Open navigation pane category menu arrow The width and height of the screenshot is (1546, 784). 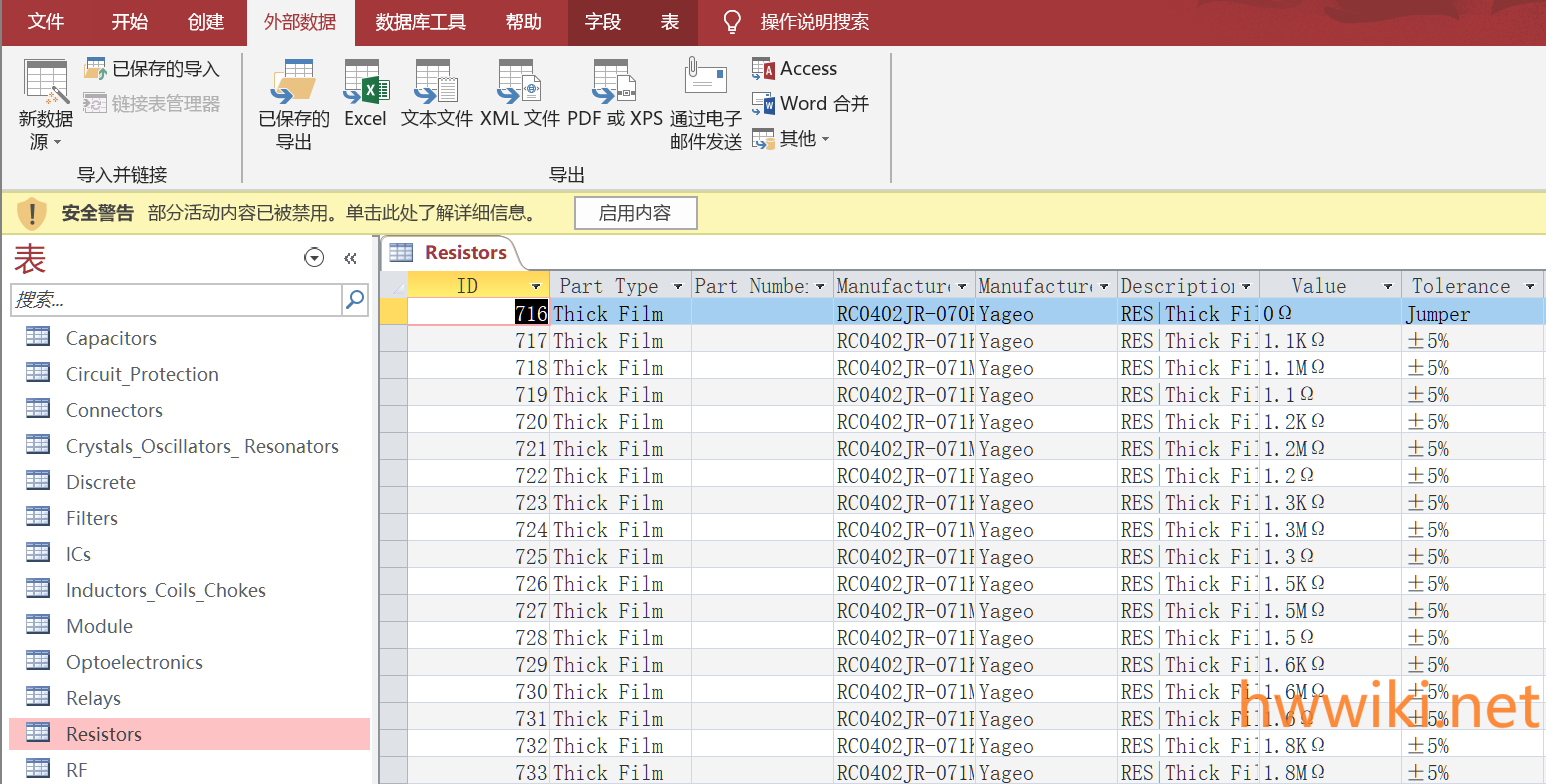(x=314, y=258)
